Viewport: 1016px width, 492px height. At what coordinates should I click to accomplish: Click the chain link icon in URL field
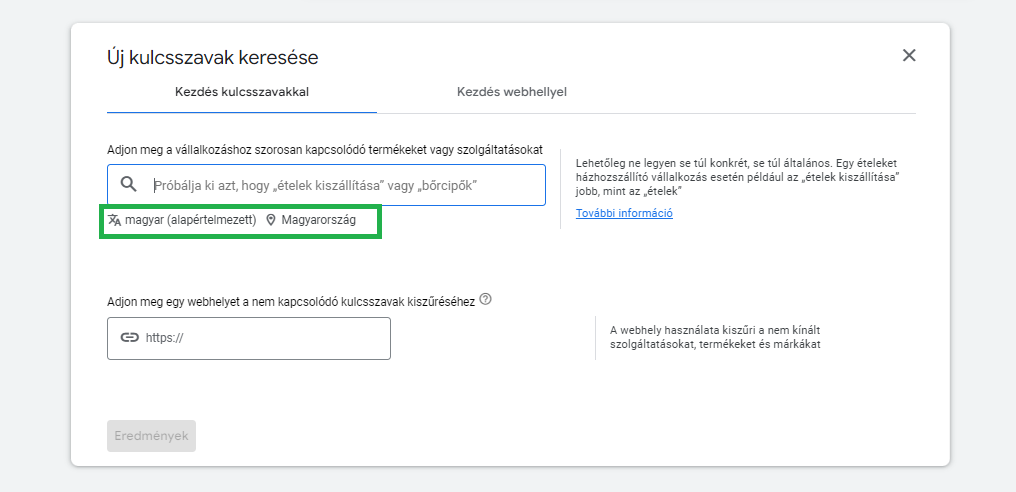pyautogui.click(x=129, y=338)
